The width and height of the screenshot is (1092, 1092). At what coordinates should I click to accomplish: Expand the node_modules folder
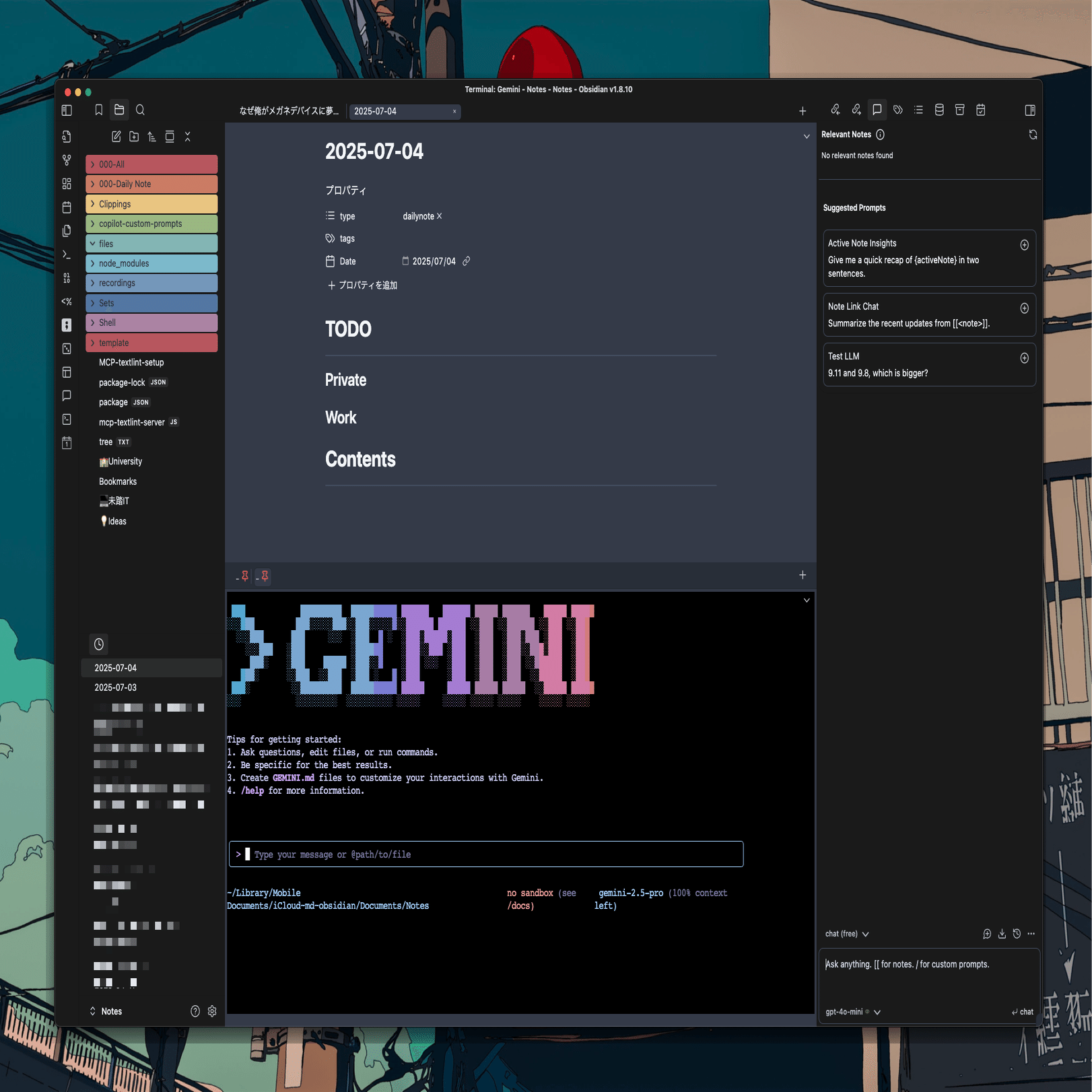[x=151, y=263]
